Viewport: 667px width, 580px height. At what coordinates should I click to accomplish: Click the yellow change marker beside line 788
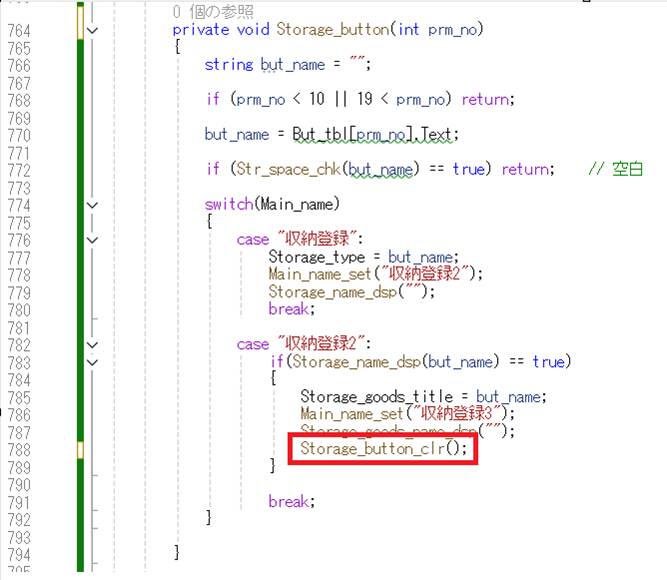pyautogui.click(x=80, y=448)
